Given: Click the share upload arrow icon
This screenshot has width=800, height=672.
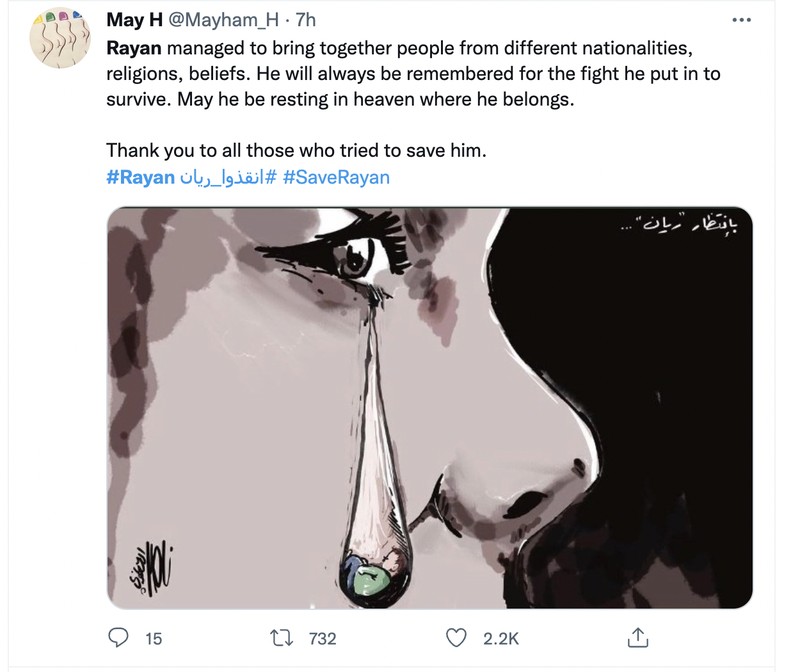Looking at the screenshot, I should pos(636,637).
